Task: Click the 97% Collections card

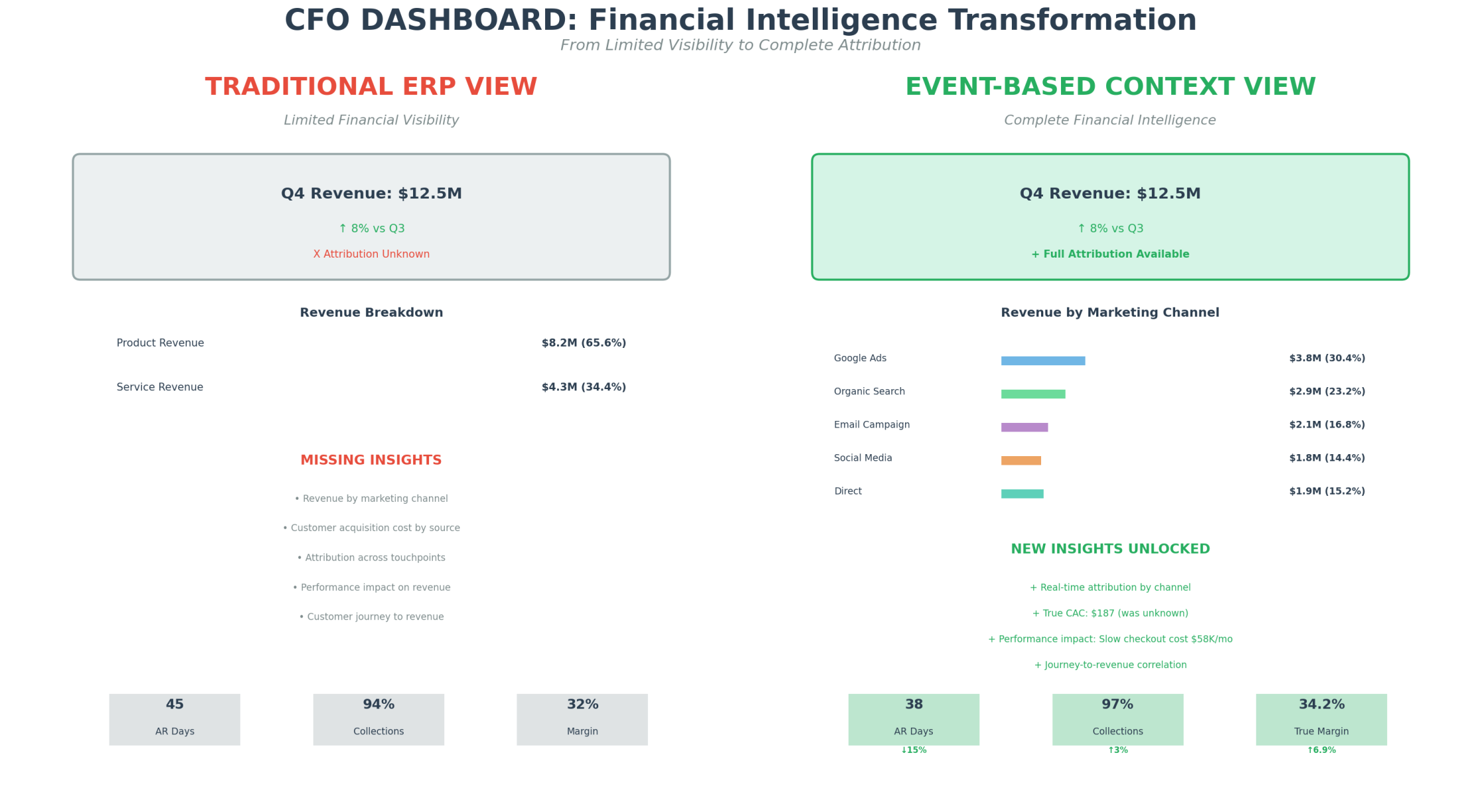Action: click(1117, 719)
